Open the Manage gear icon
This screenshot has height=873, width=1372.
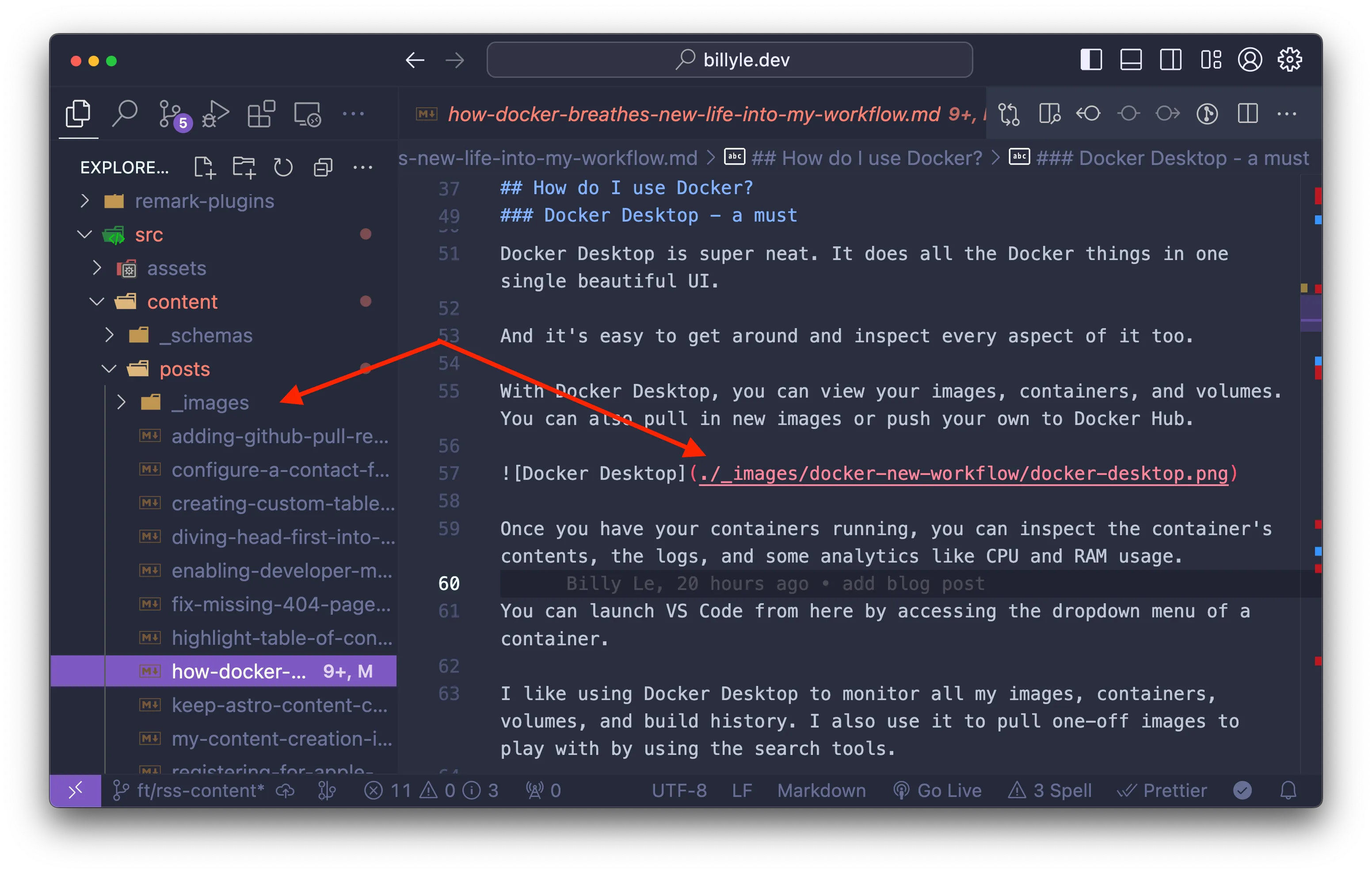[x=1289, y=60]
